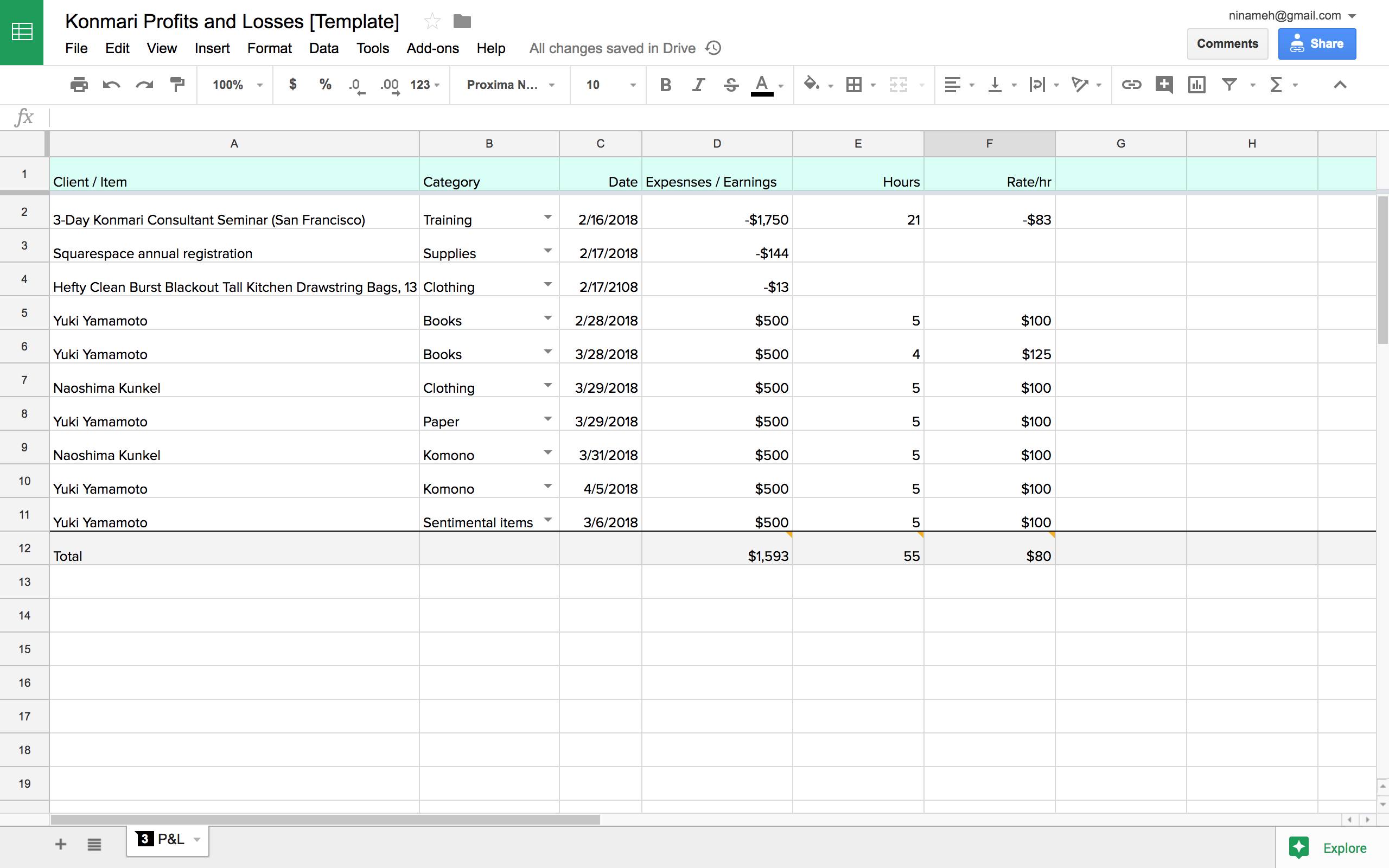Click the borders grid icon
This screenshot has width=1389, height=868.
pyautogui.click(x=853, y=85)
